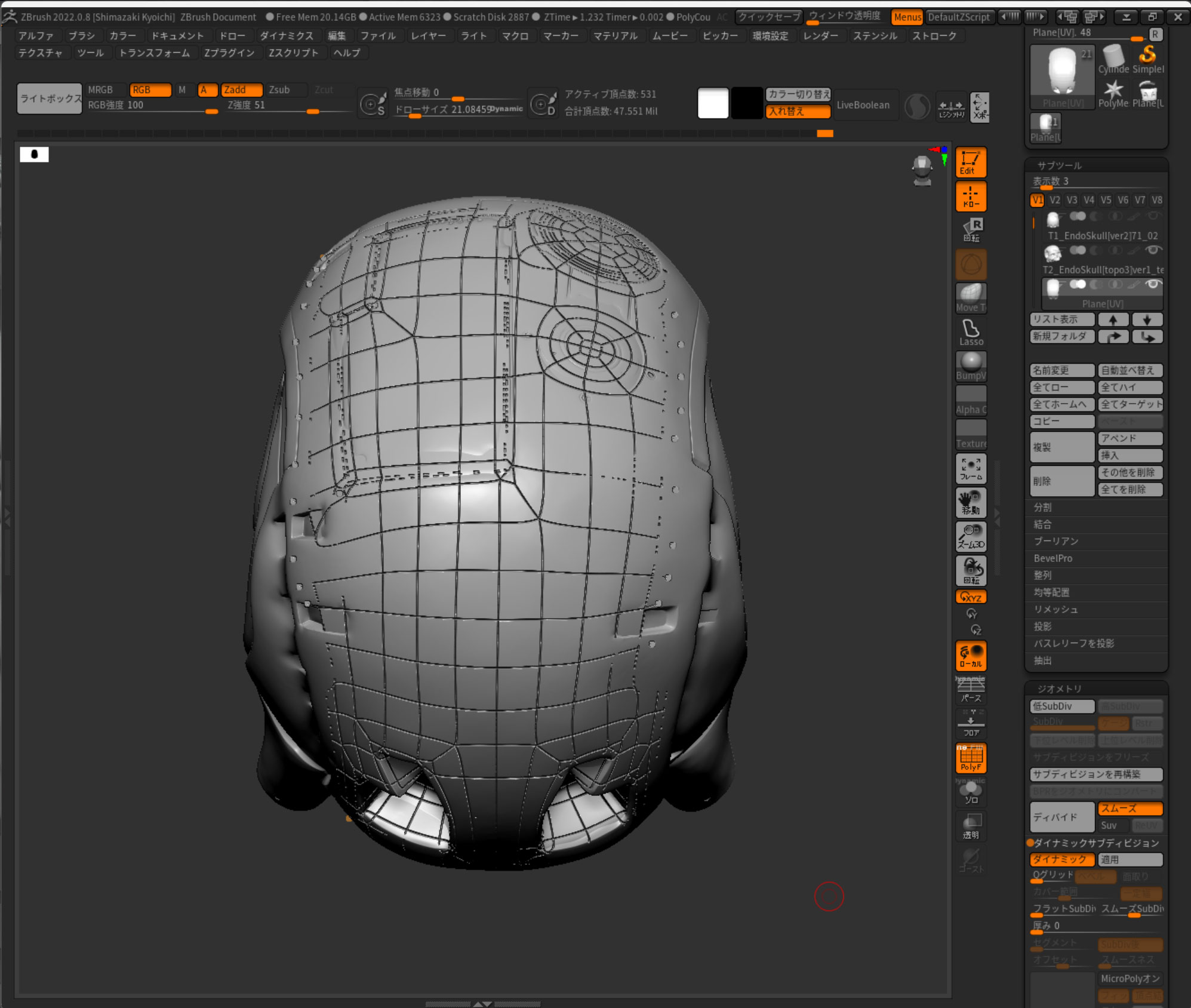Image resolution: width=1191 pixels, height=1008 pixels.
Task: Click the Move (移動) canvas navigation icon
Action: click(971, 503)
